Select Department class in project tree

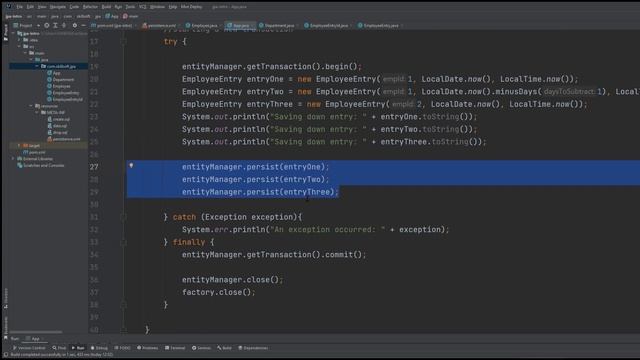pyautogui.click(x=61, y=80)
